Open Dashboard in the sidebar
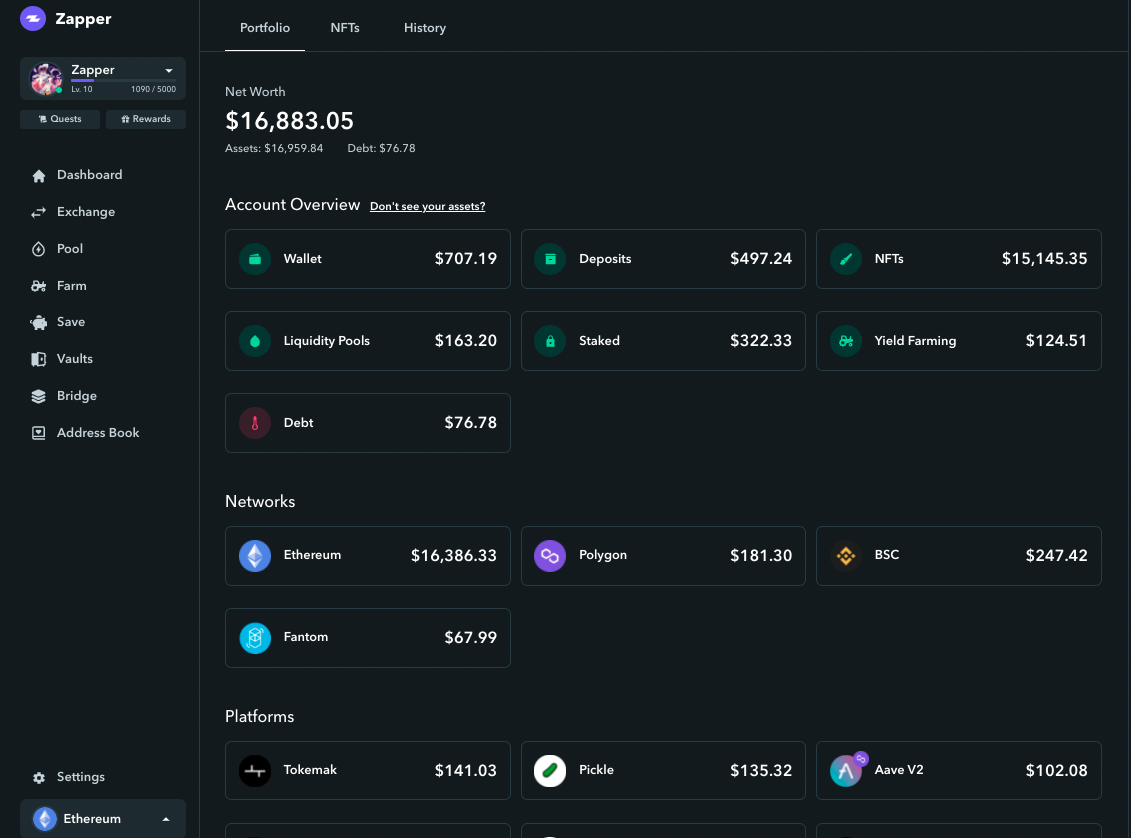 [89, 175]
